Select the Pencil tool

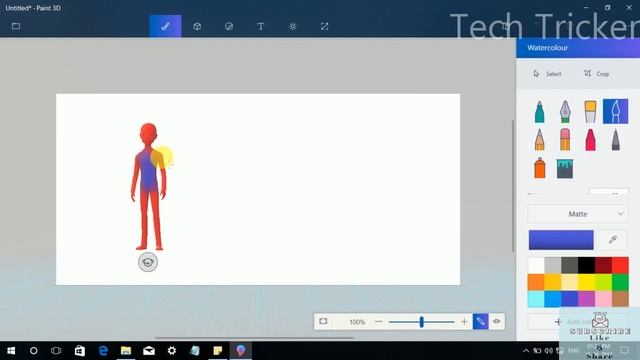[540, 140]
